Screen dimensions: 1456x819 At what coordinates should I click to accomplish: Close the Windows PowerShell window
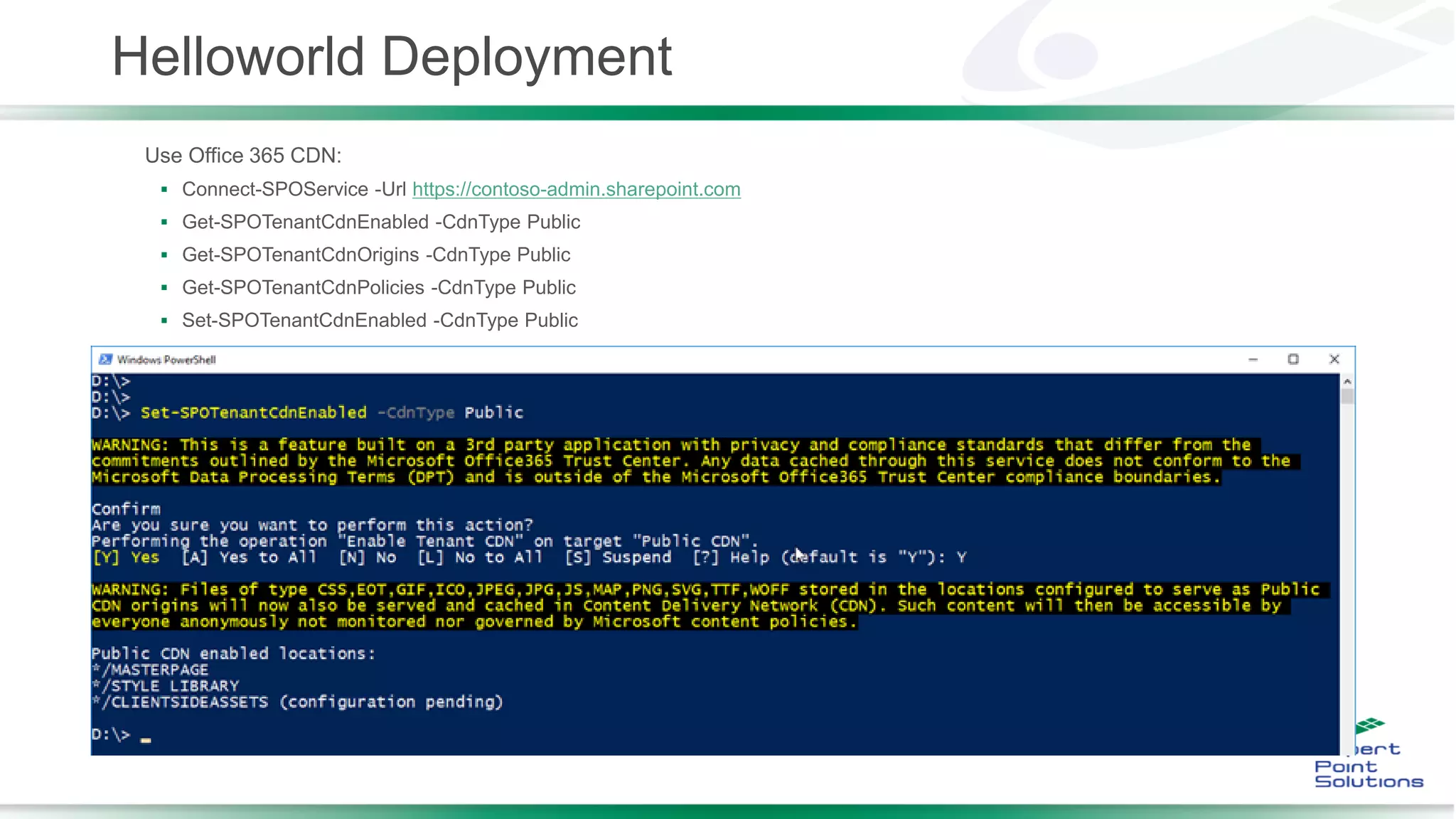click(x=1334, y=360)
